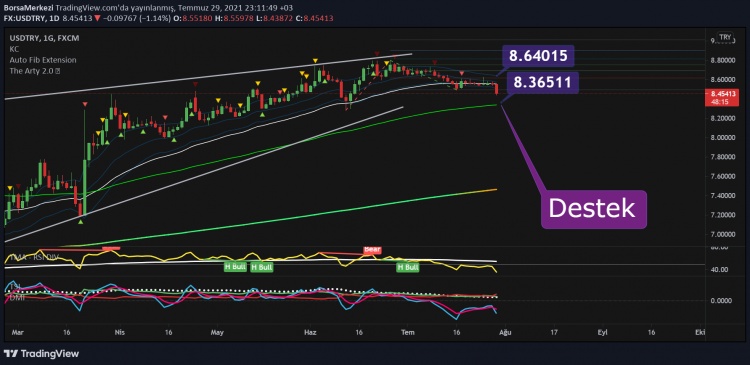This screenshot has width=750, height=365.
Task: Select The Arty 2.0 indicator label
Action: pos(32,71)
